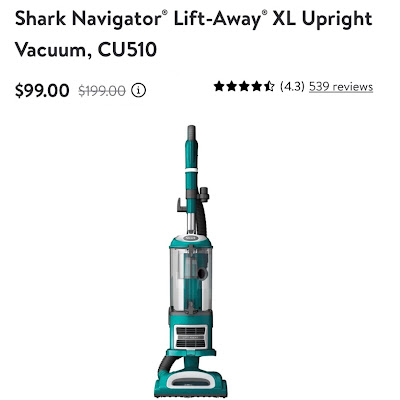Click the crossed-out $199.00 original price
400x400 pixels.
102,91
